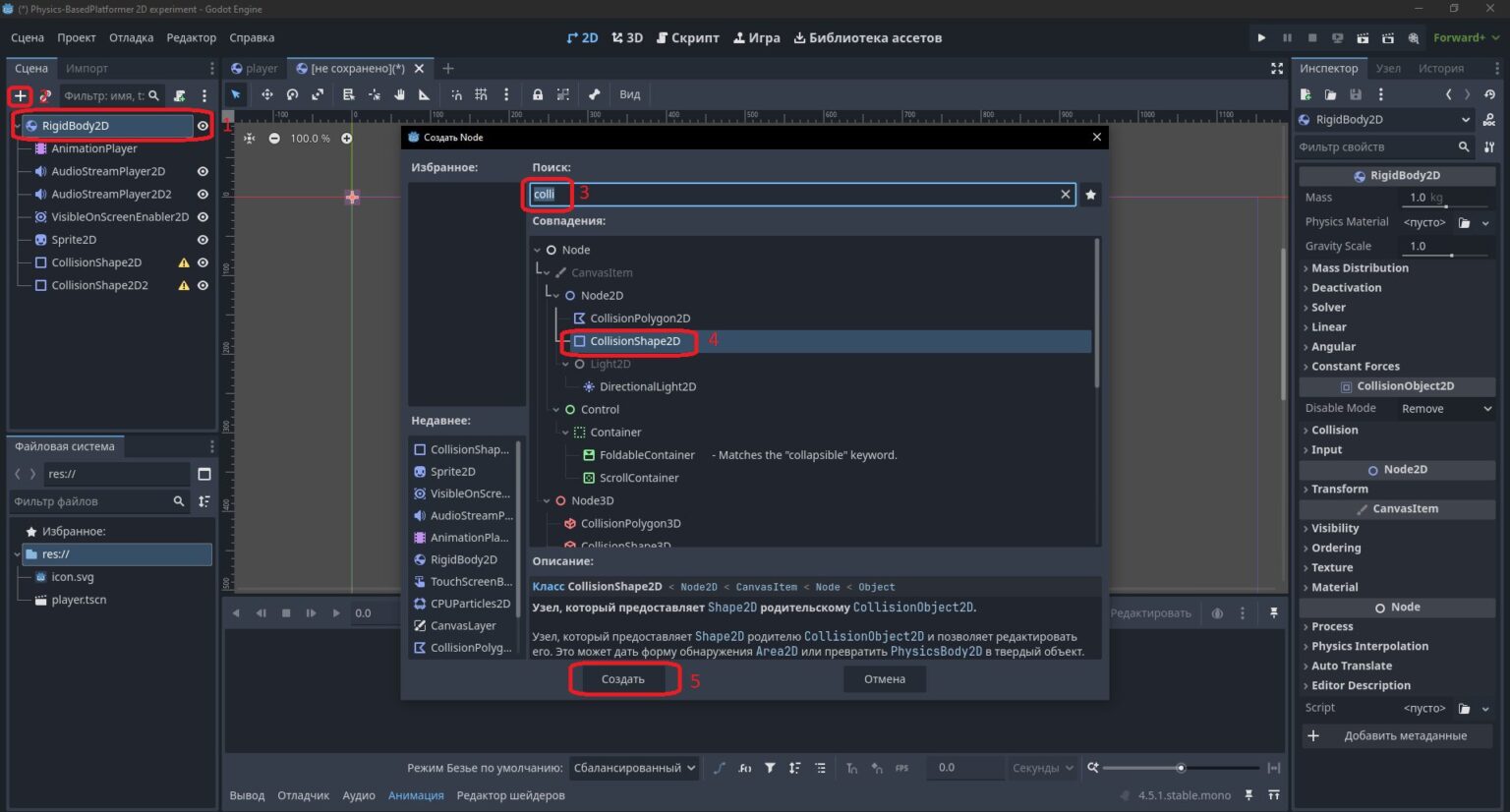This screenshot has height=812, width=1510.
Task: Select CollisionPolygon2D in the matches list
Action: coord(640,319)
